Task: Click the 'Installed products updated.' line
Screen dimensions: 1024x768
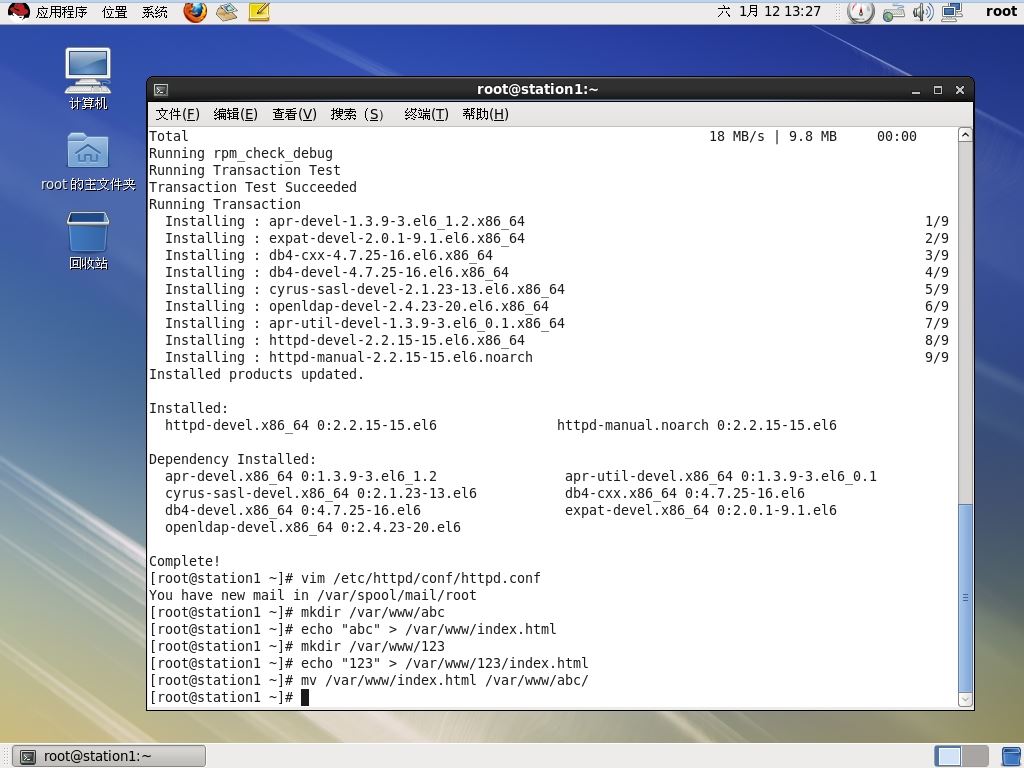Action: click(x=257, y=375)
